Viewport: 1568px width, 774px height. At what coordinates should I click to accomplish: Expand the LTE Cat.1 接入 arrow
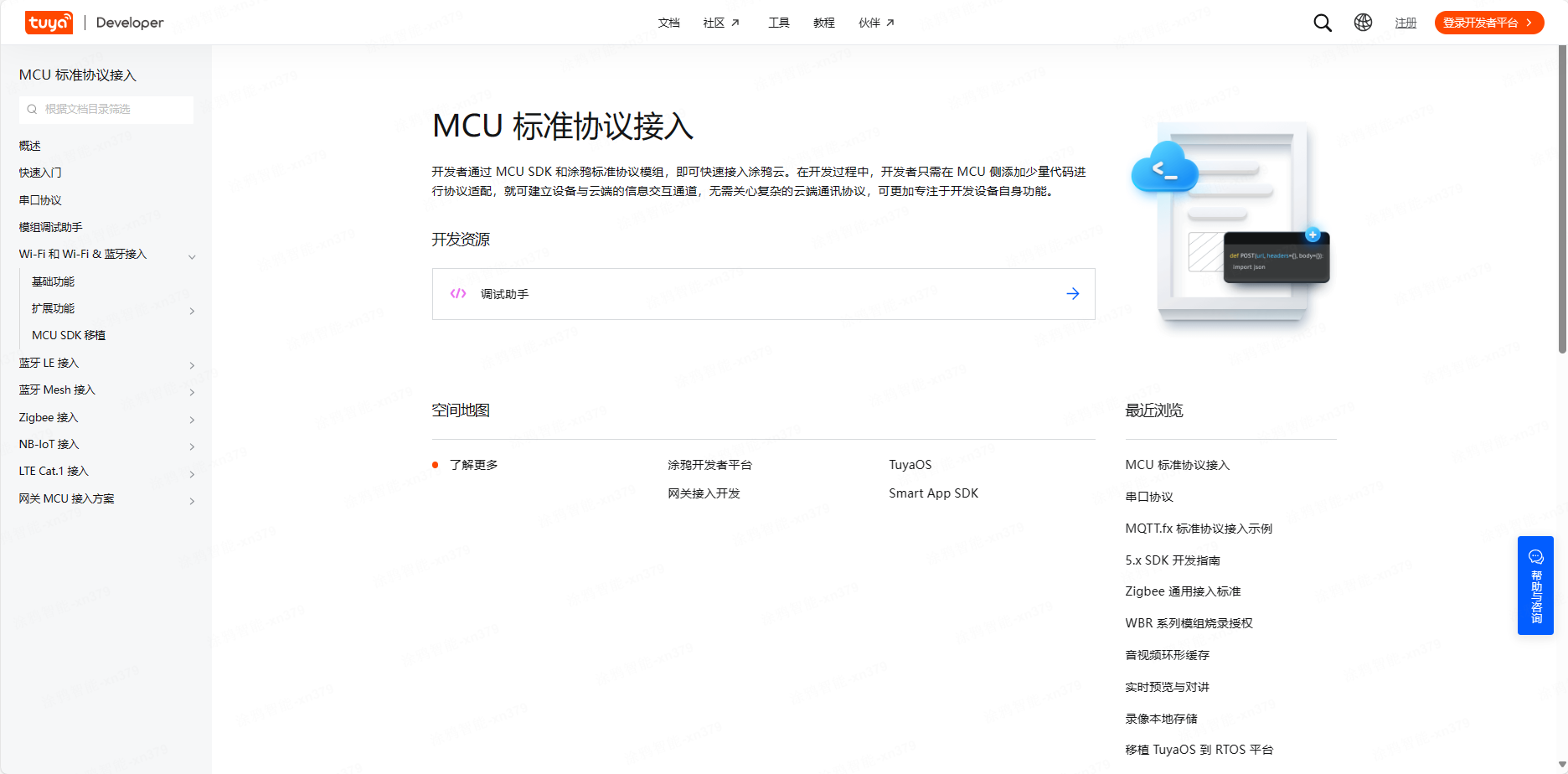192,474
